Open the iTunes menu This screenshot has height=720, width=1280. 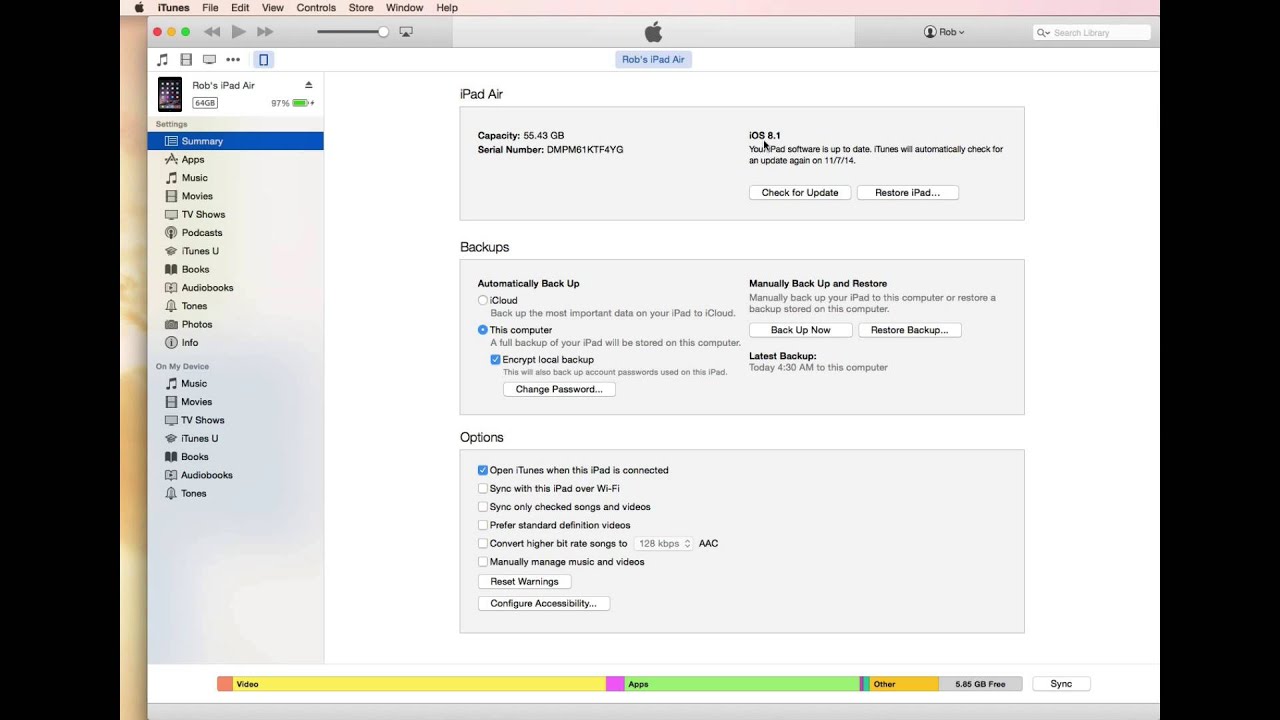(x=173, y=8)
